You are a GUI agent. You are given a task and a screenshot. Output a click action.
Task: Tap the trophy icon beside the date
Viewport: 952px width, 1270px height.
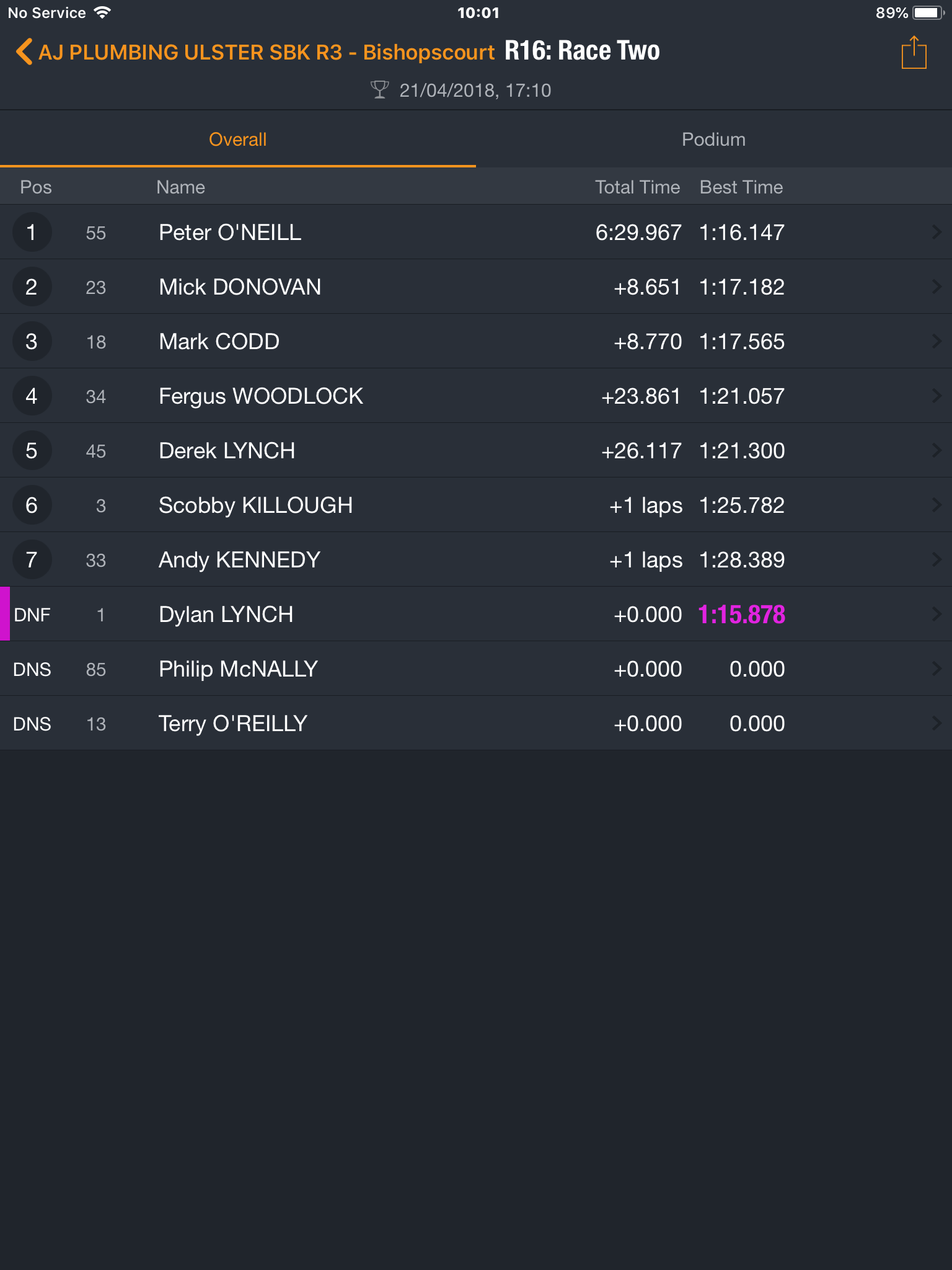[379, 90]
